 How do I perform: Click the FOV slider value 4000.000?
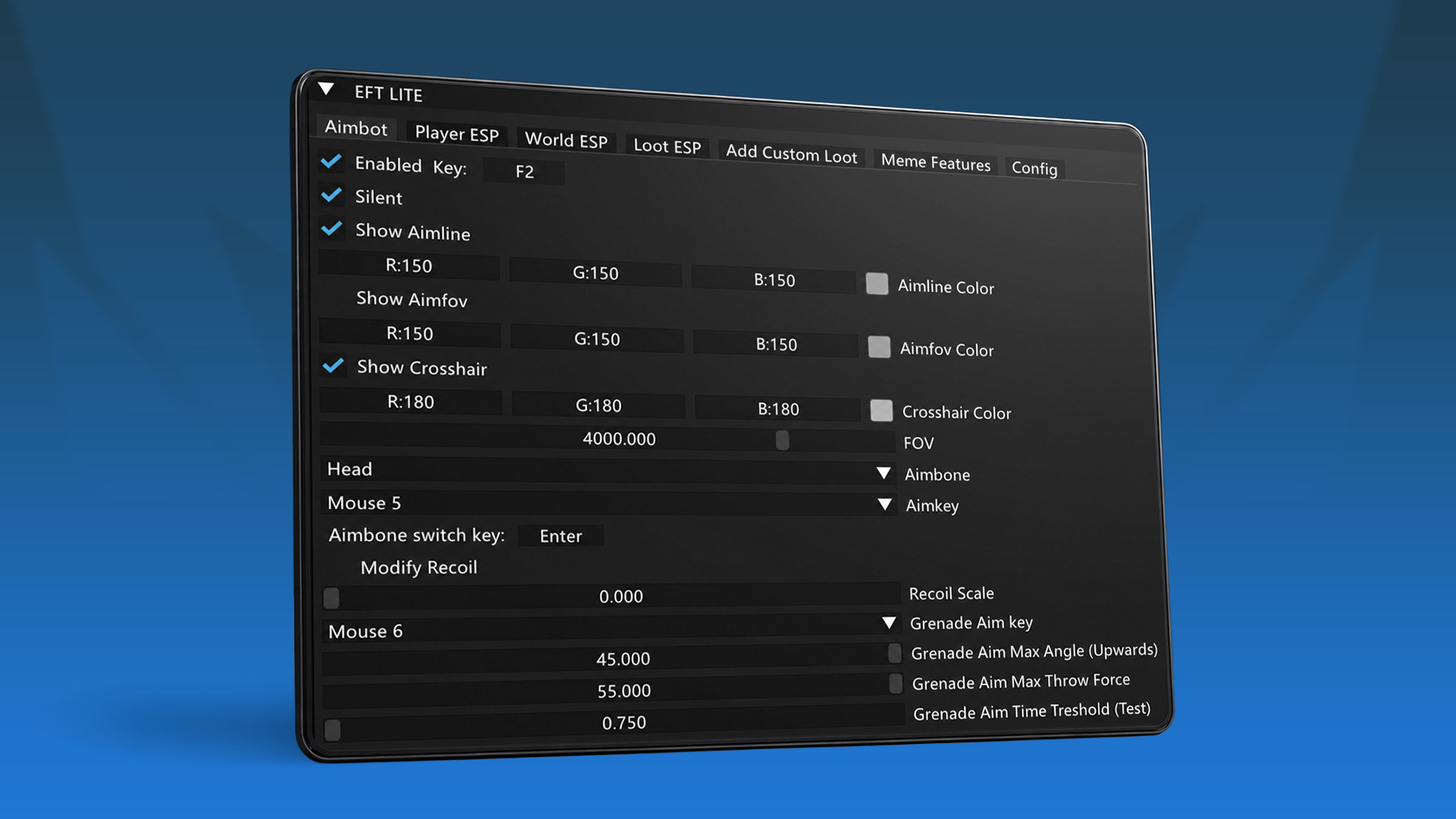click(x=619, y=439)
